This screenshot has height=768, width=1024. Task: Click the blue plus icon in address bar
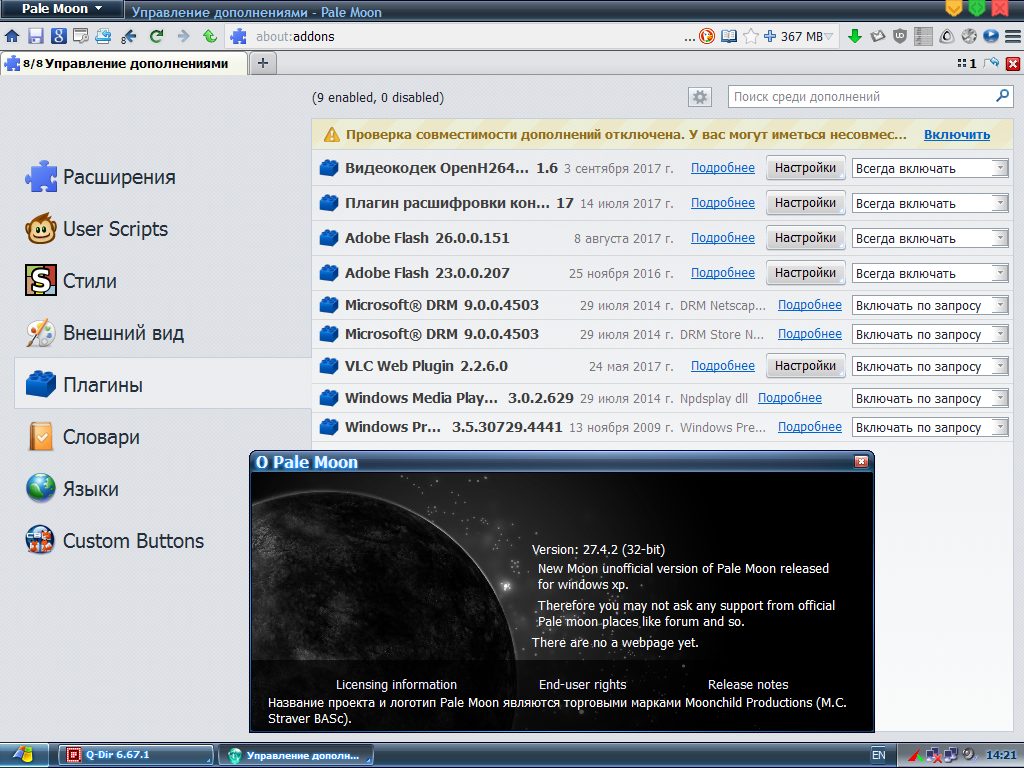pos(770,36)
